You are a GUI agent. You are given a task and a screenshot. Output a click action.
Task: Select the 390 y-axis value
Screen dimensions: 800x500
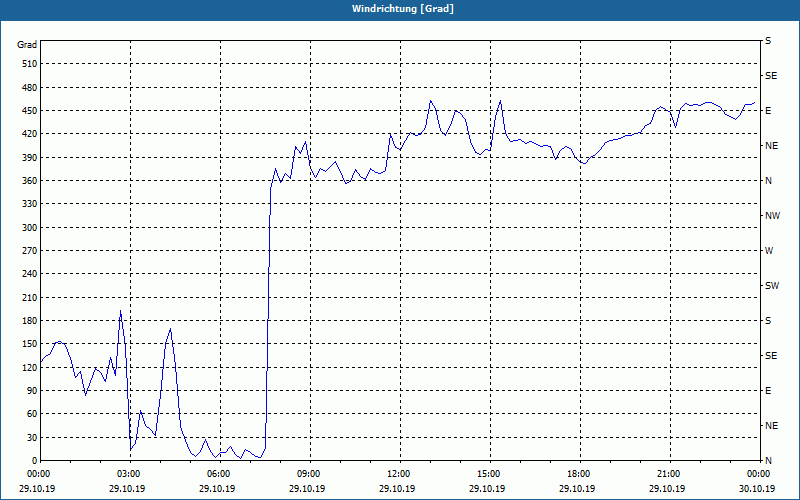pos(30,158)
